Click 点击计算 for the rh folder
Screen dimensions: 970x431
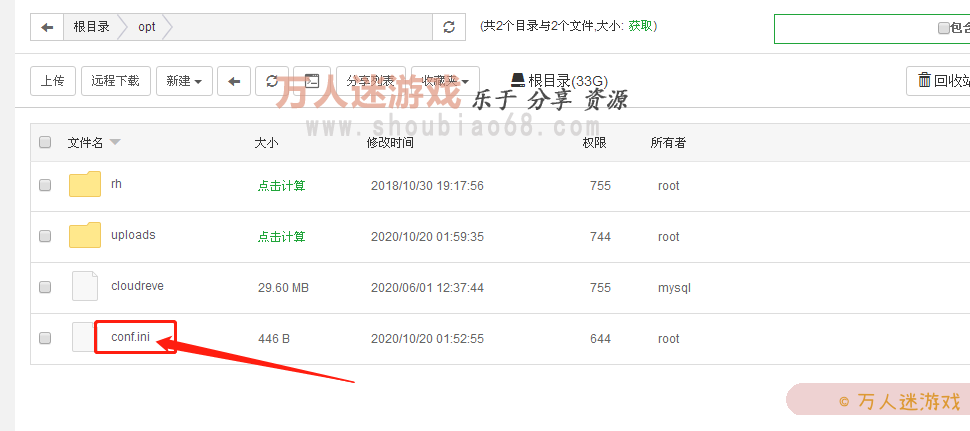[281, 186]
